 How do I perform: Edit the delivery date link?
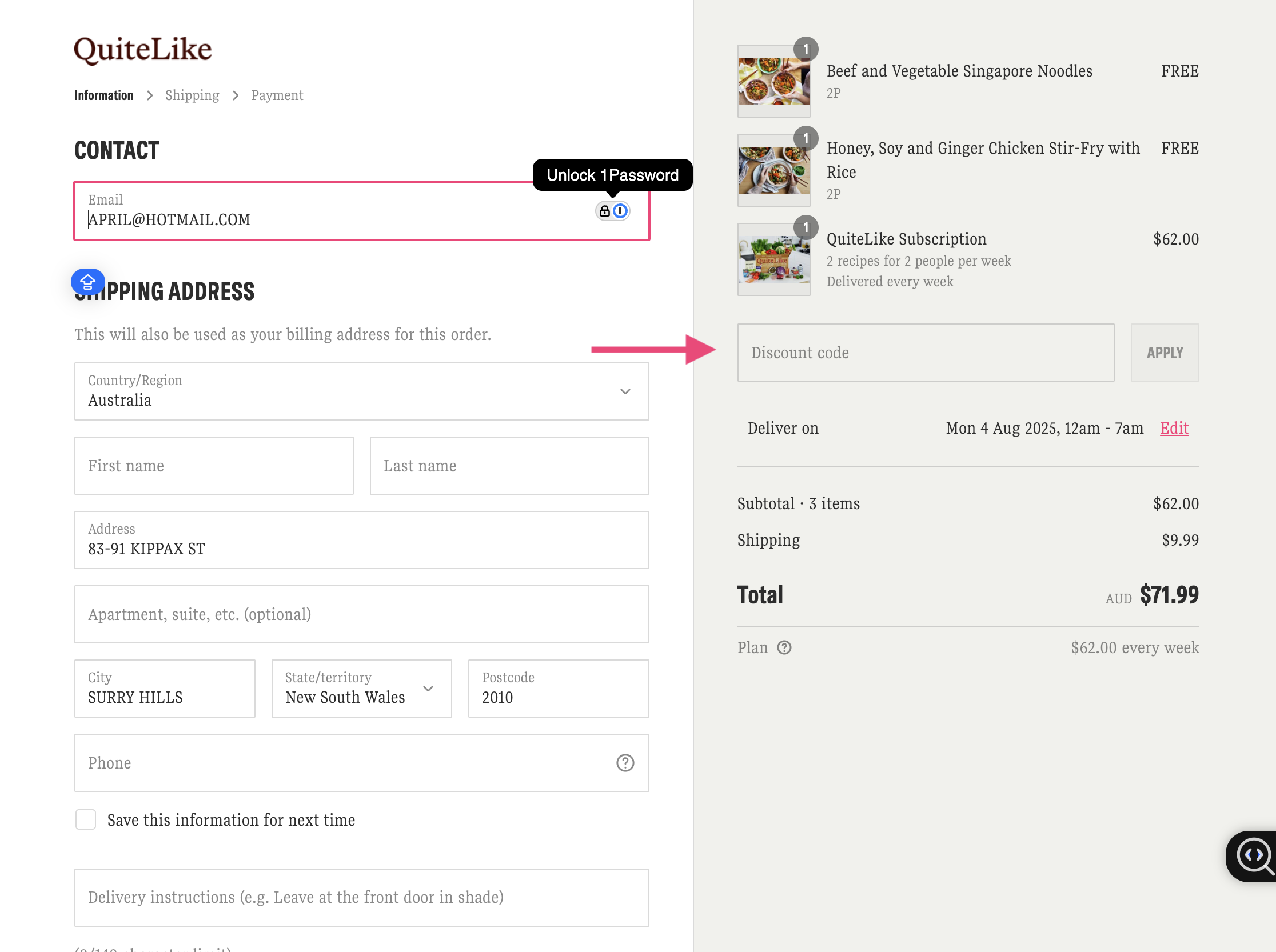1174,428
